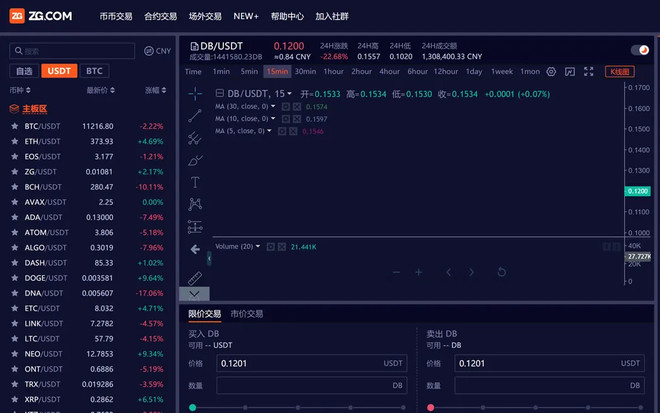Favorite ETH/USDT with its star

pos(15,141)
